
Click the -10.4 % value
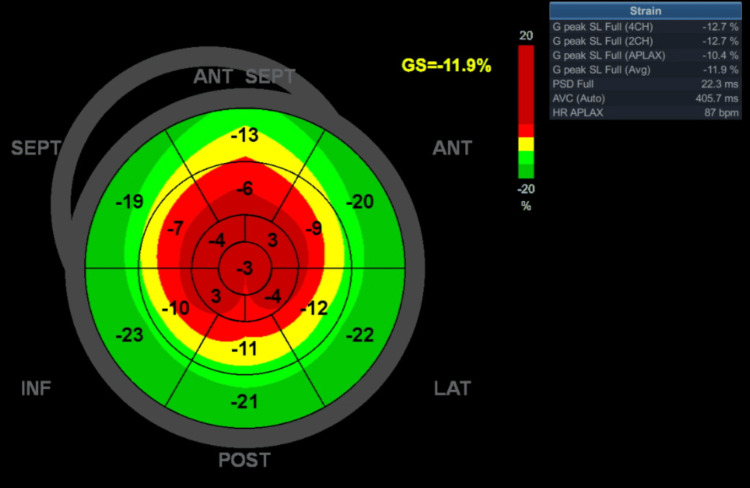click(x=720, y=55)
